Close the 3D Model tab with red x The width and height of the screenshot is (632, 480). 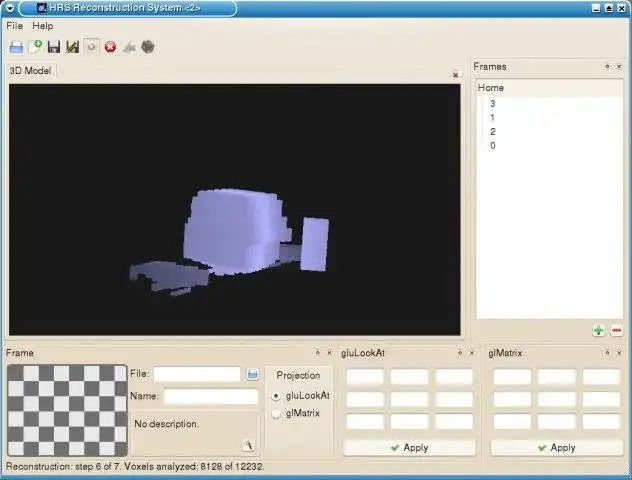[x=455, y=75]
